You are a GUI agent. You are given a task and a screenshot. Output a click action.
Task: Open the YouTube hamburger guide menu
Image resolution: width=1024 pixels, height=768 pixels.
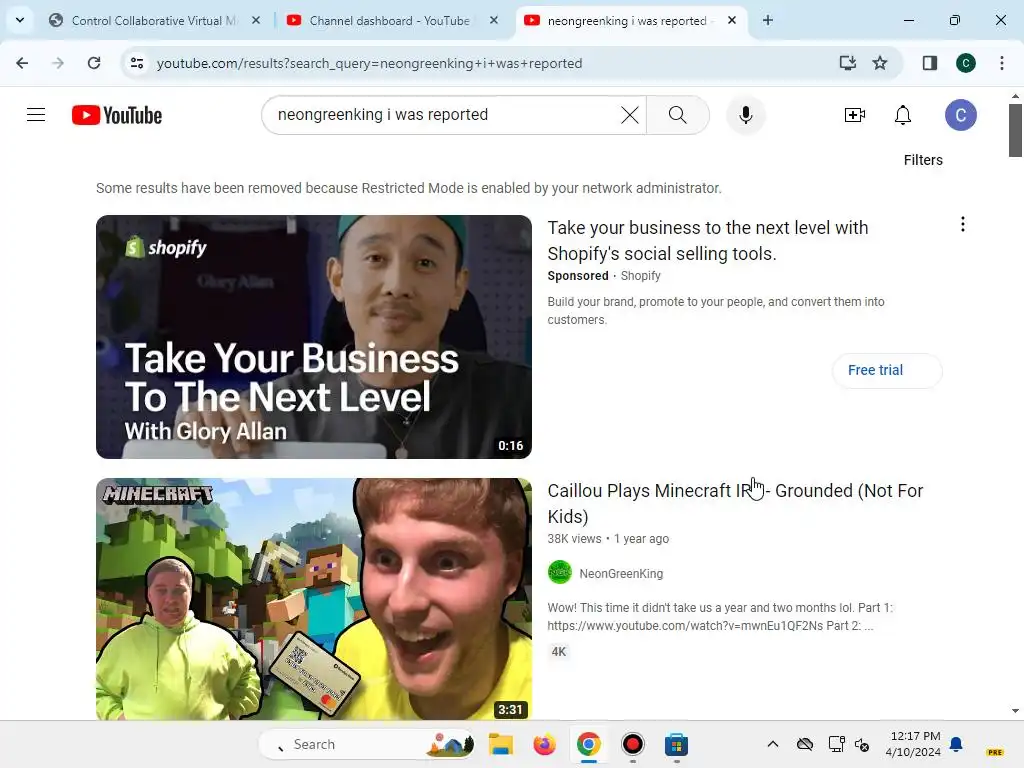[x=36, y=115]
